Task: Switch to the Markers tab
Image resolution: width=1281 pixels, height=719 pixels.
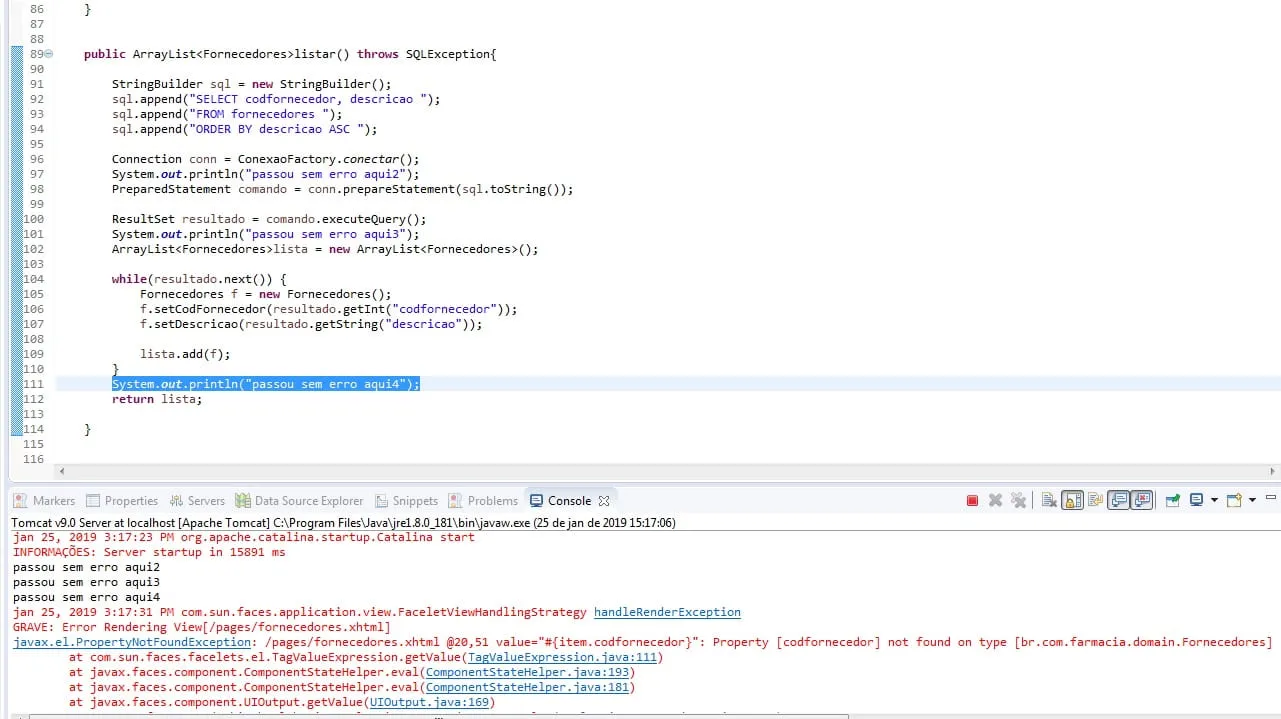Action: tap(44, 501)
